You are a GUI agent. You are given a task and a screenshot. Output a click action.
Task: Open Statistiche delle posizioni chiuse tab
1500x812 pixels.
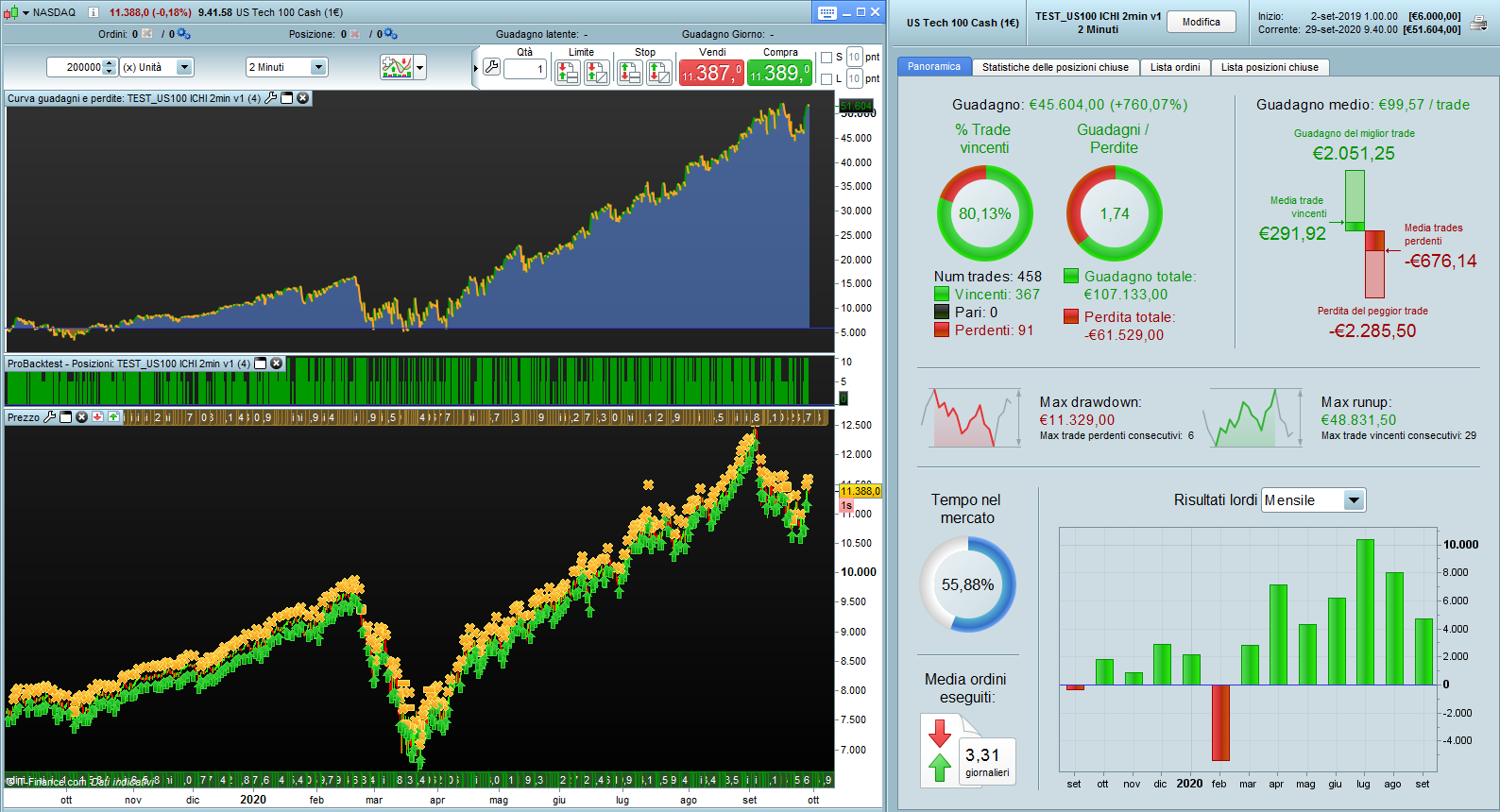[x=1055, y=67]
